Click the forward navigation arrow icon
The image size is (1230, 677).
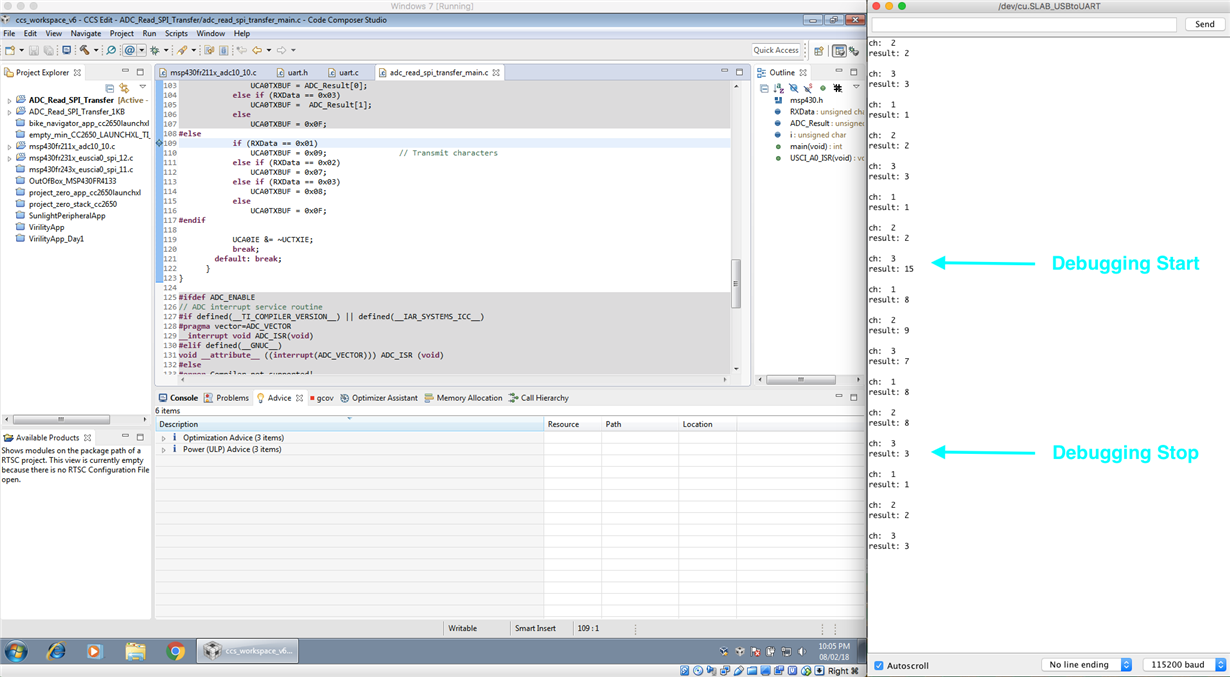coord(281,50)
